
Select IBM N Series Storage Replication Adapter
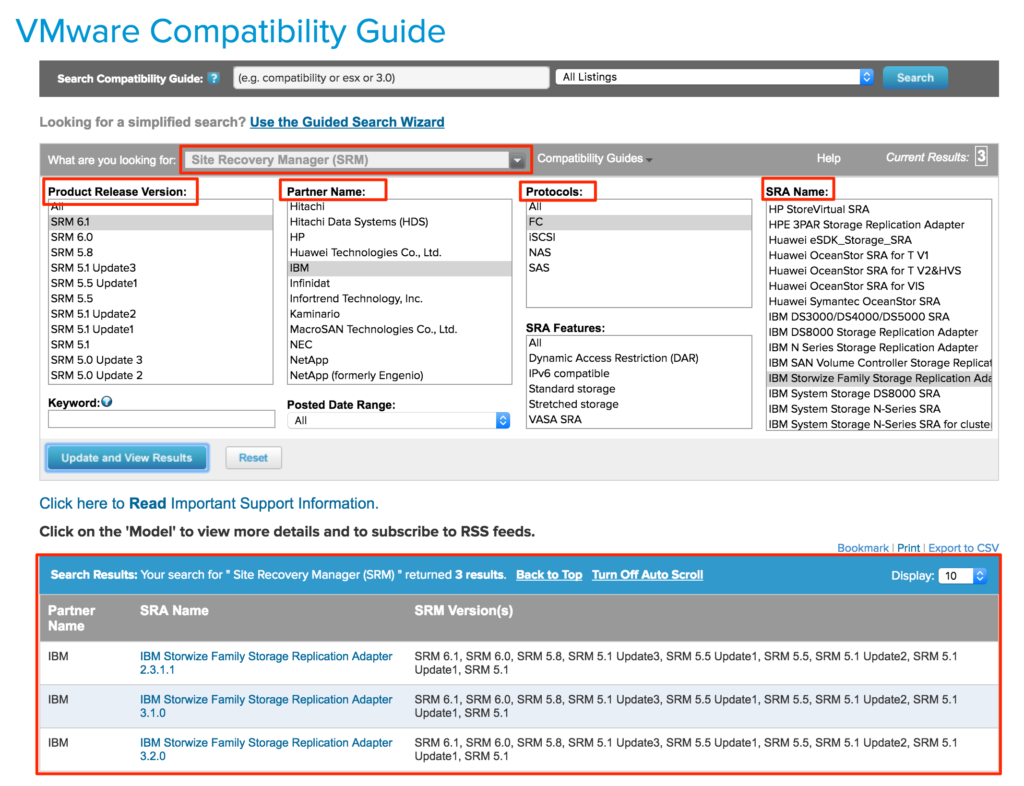click(879, 347)
